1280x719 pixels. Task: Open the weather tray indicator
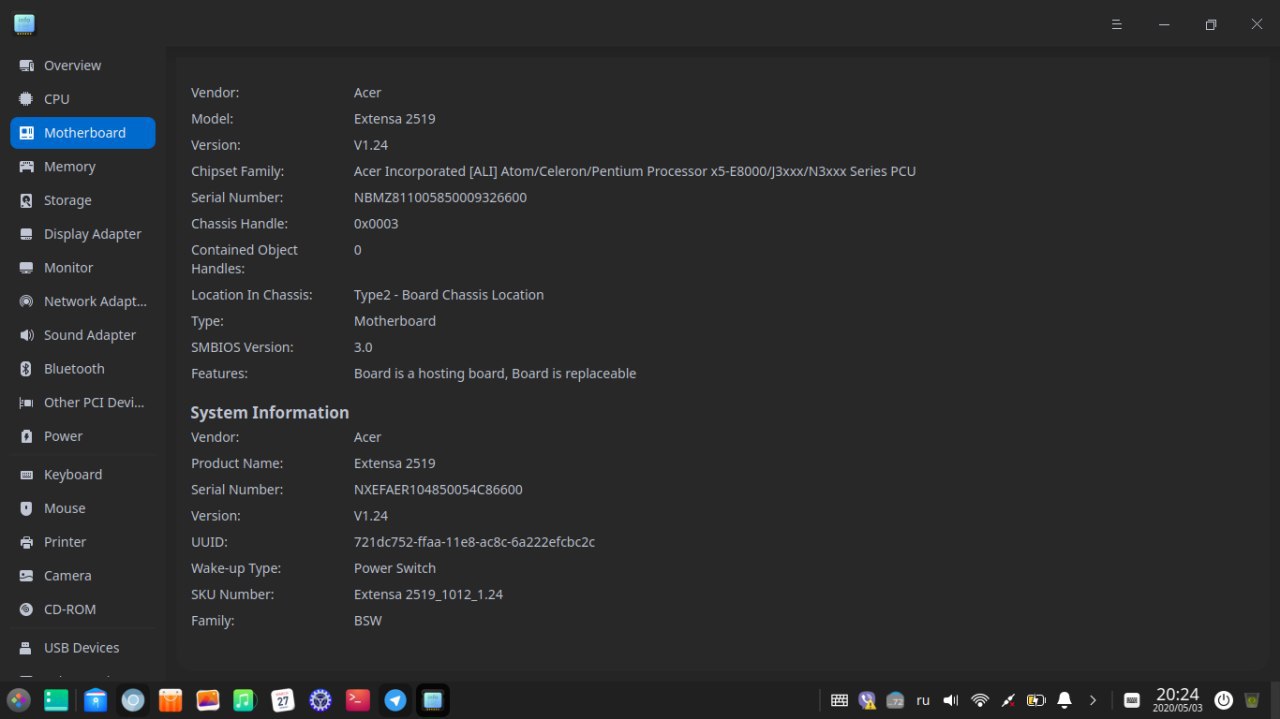[895, 700]
